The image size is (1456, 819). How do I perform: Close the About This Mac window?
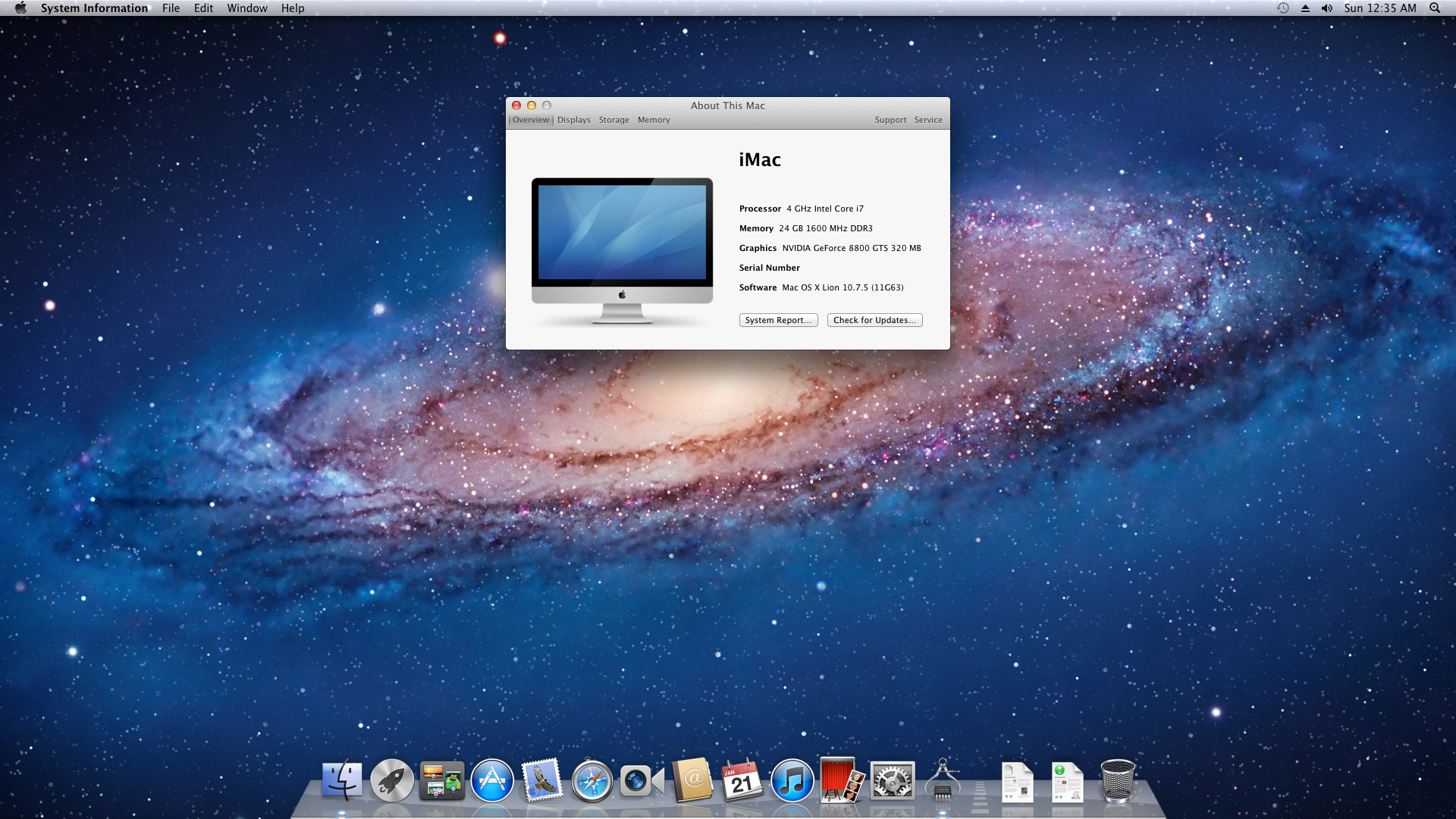click(x=516, y=105)
